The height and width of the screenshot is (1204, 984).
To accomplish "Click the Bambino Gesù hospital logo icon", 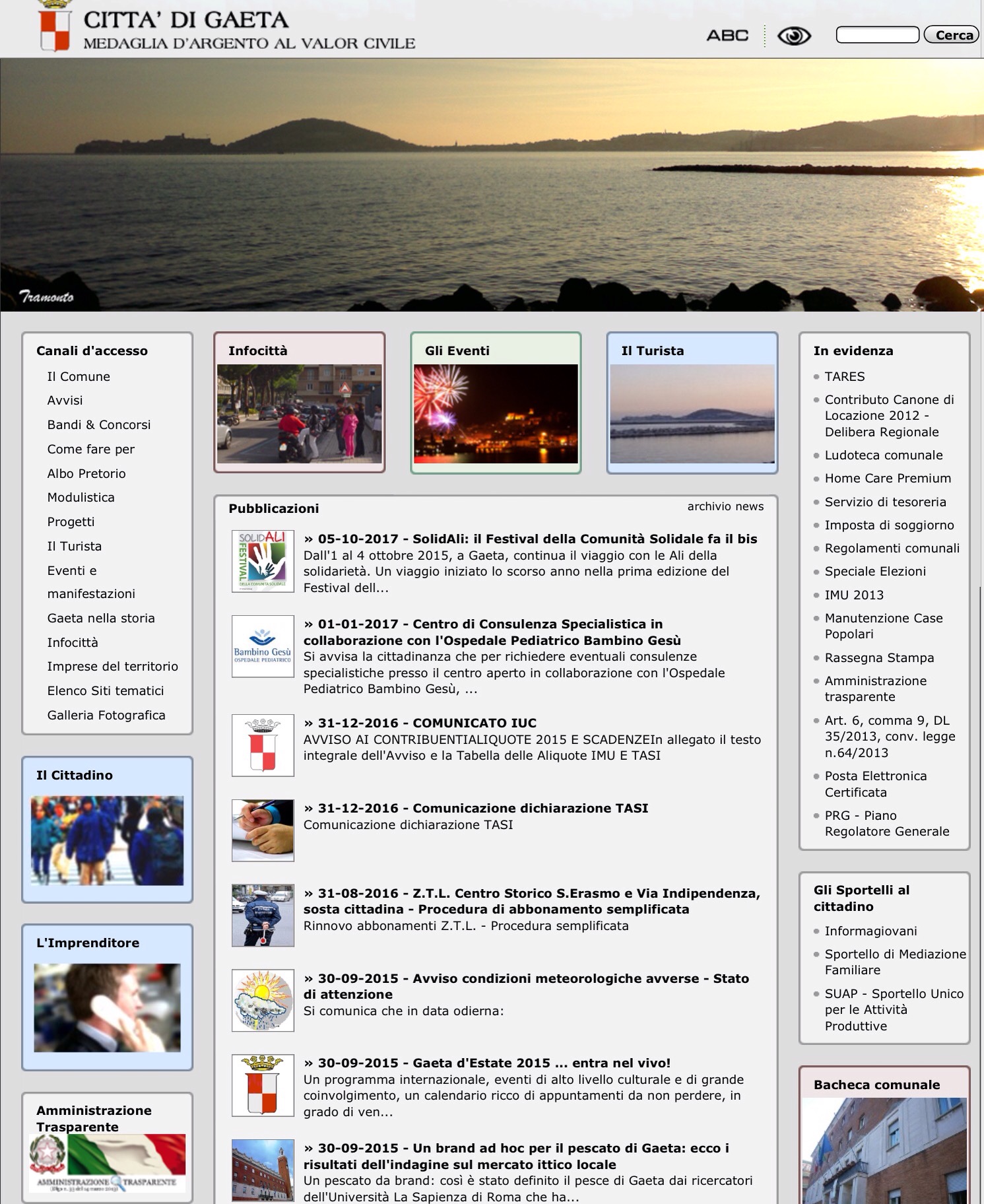I will (263, 646).
